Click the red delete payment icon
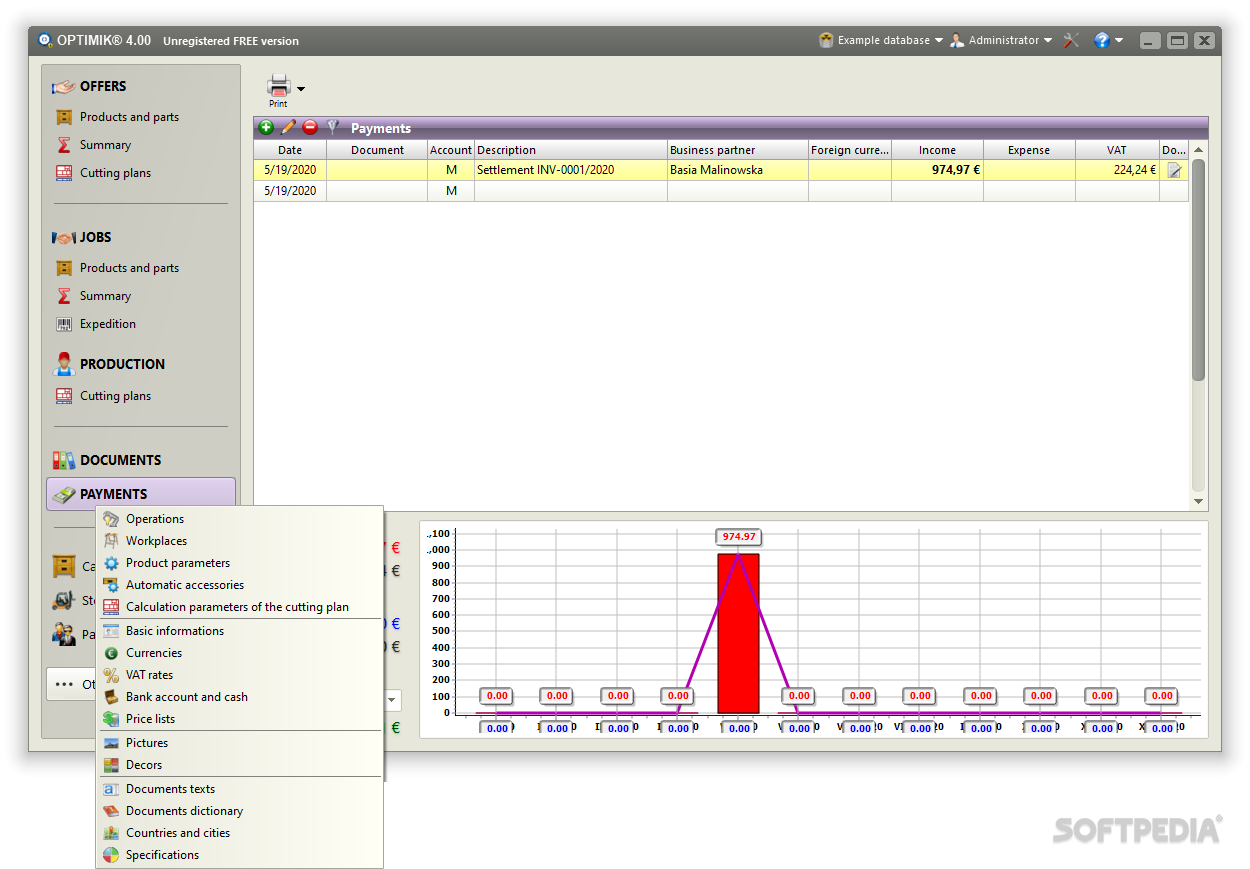The image size is (1250, 869). [x=310, y=127]
